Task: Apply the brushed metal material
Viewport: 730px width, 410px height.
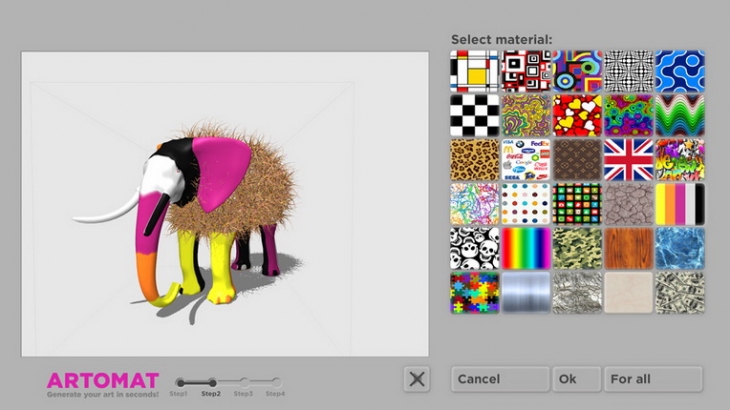Action: [x=526, y=293]
